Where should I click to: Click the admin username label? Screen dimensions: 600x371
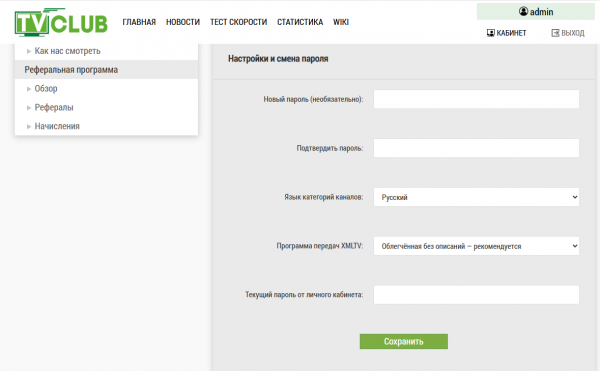pyautogui.click(x=541, y=12)
